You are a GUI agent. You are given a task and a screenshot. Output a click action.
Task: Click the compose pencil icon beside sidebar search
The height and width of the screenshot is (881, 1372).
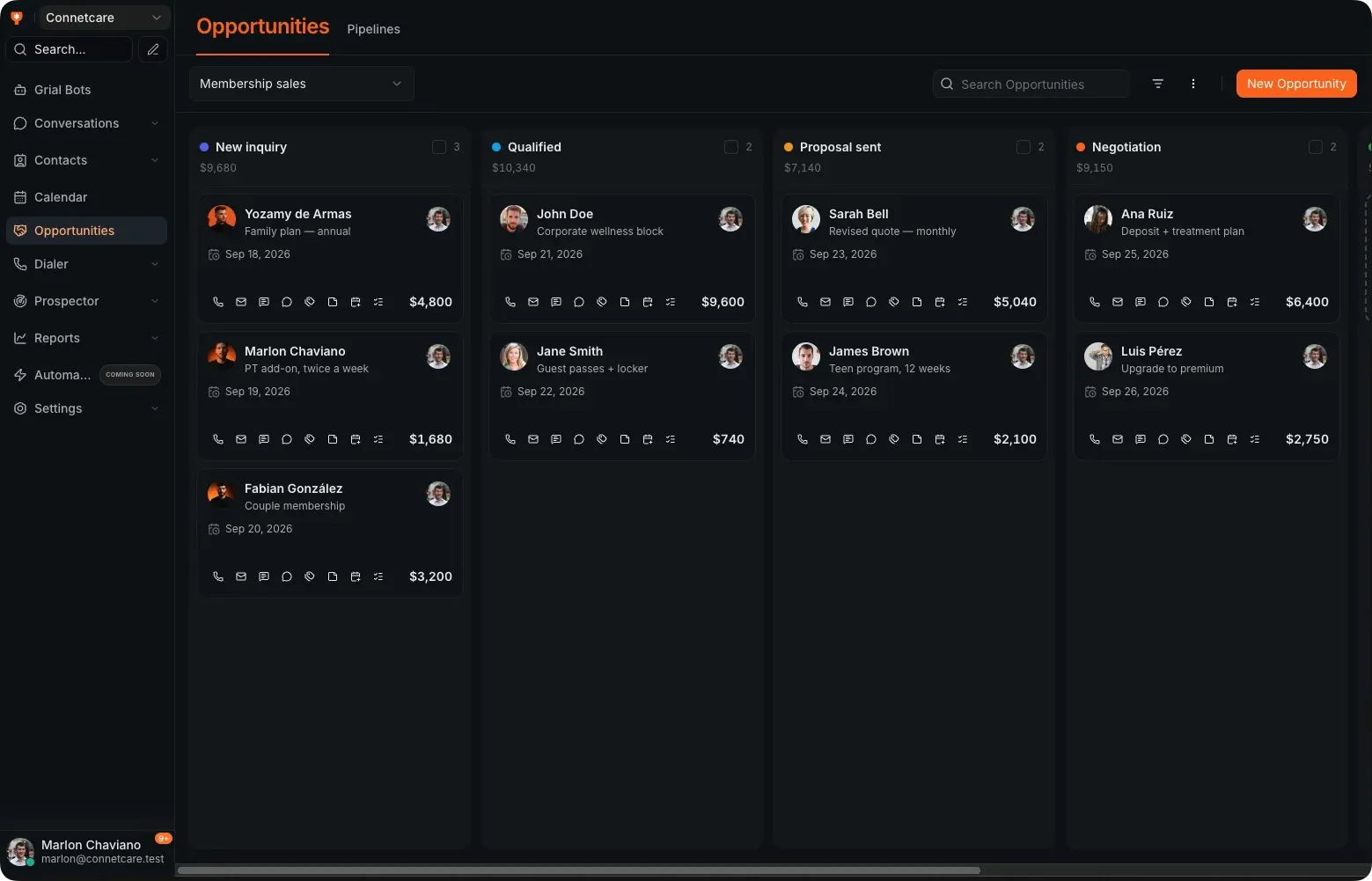coord(153,49)
